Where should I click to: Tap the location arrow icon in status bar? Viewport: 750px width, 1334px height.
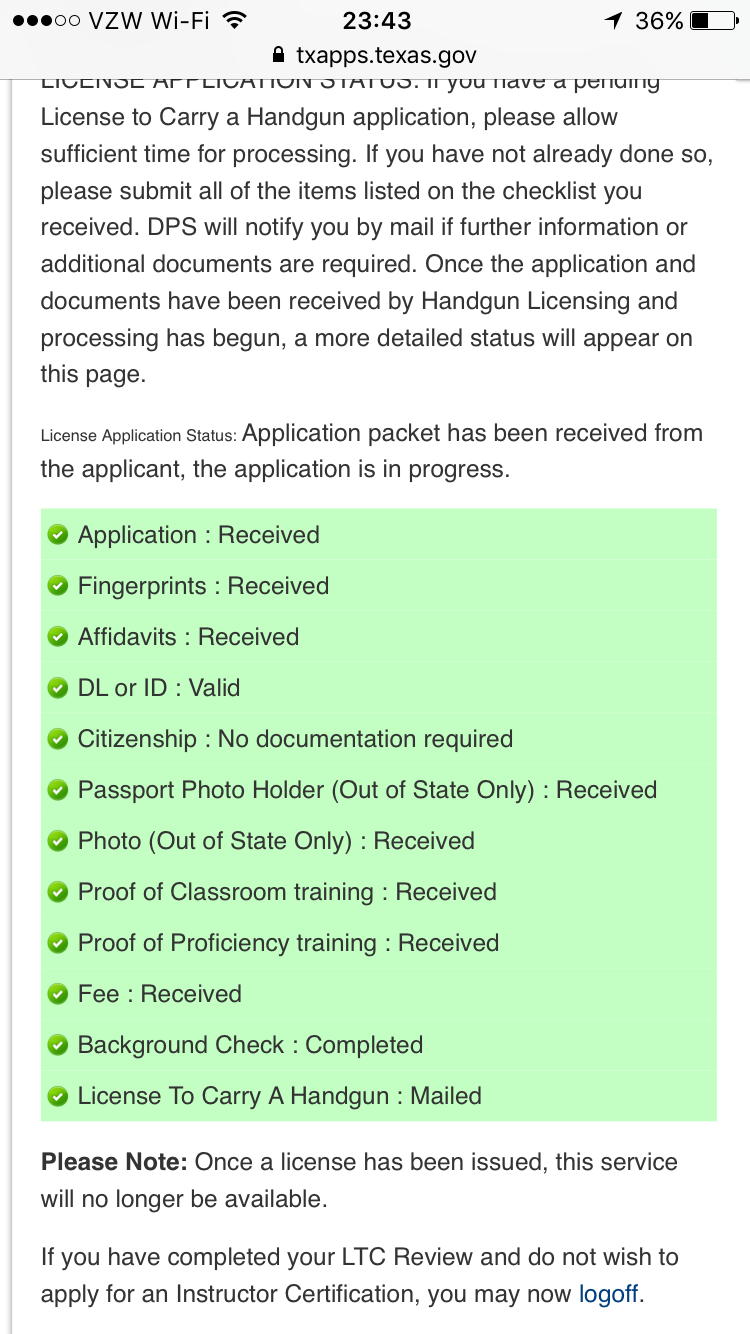point(613,20)
